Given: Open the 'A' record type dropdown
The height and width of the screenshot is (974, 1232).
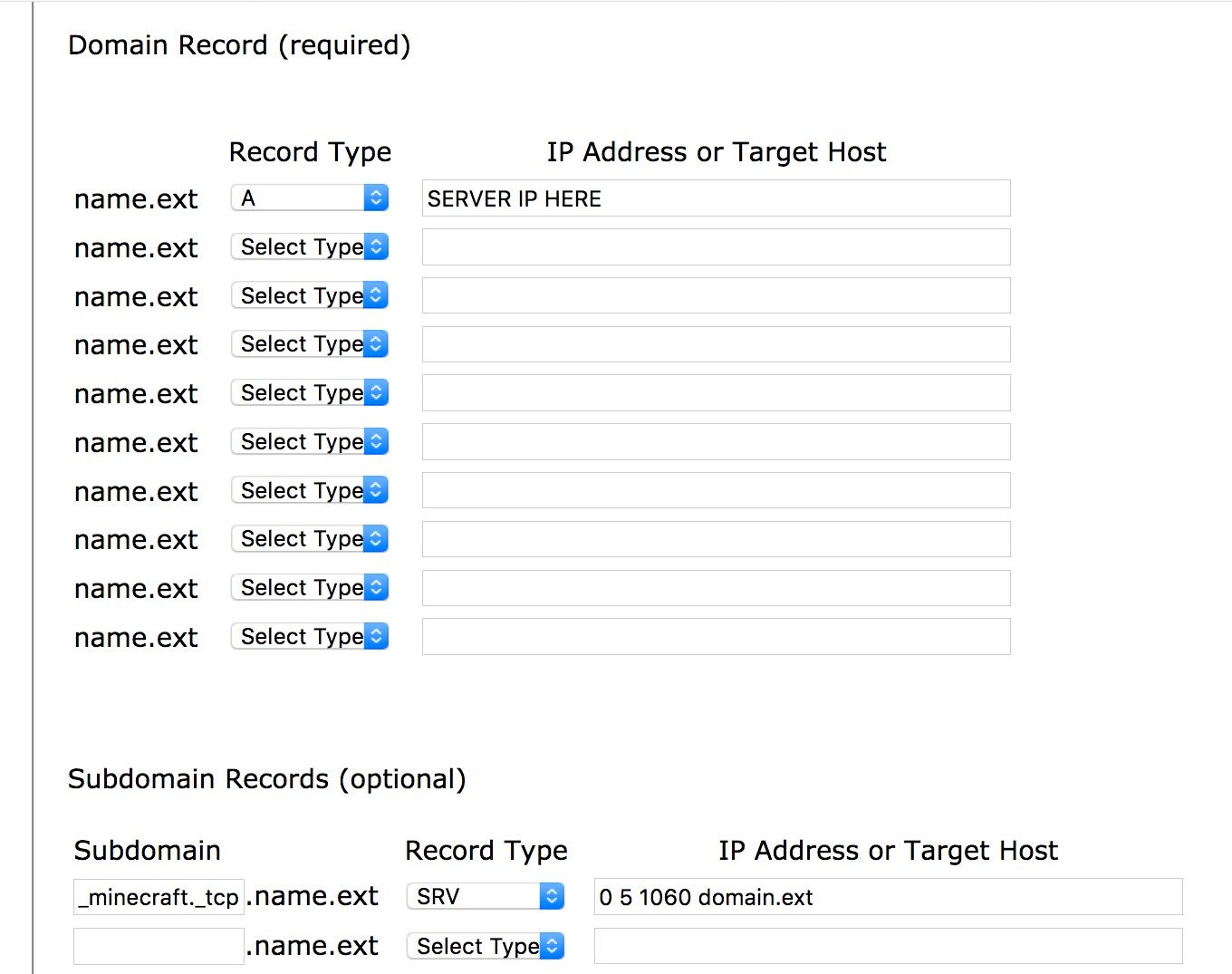Looking at the screenshot, I should tap(310, 198).
